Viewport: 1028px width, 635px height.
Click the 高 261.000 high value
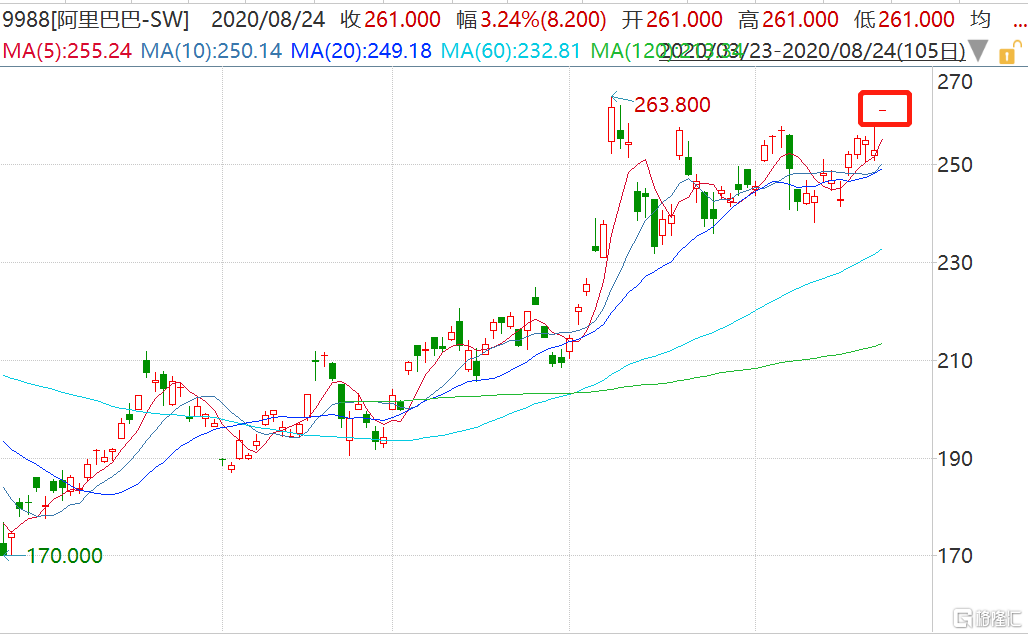[x=800, y=20]
